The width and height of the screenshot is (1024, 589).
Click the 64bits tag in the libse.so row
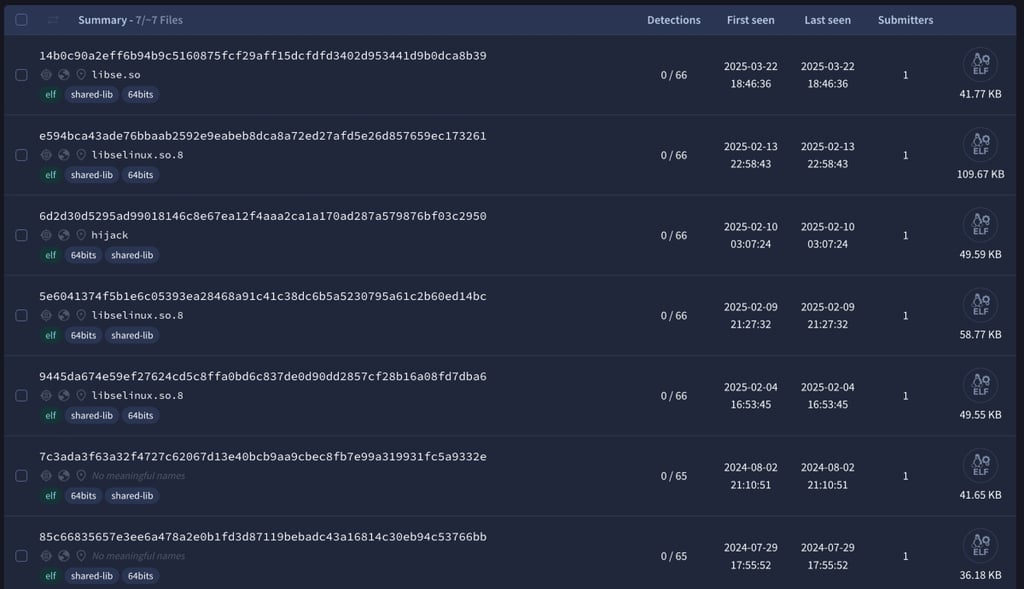[x=140, y=95]
